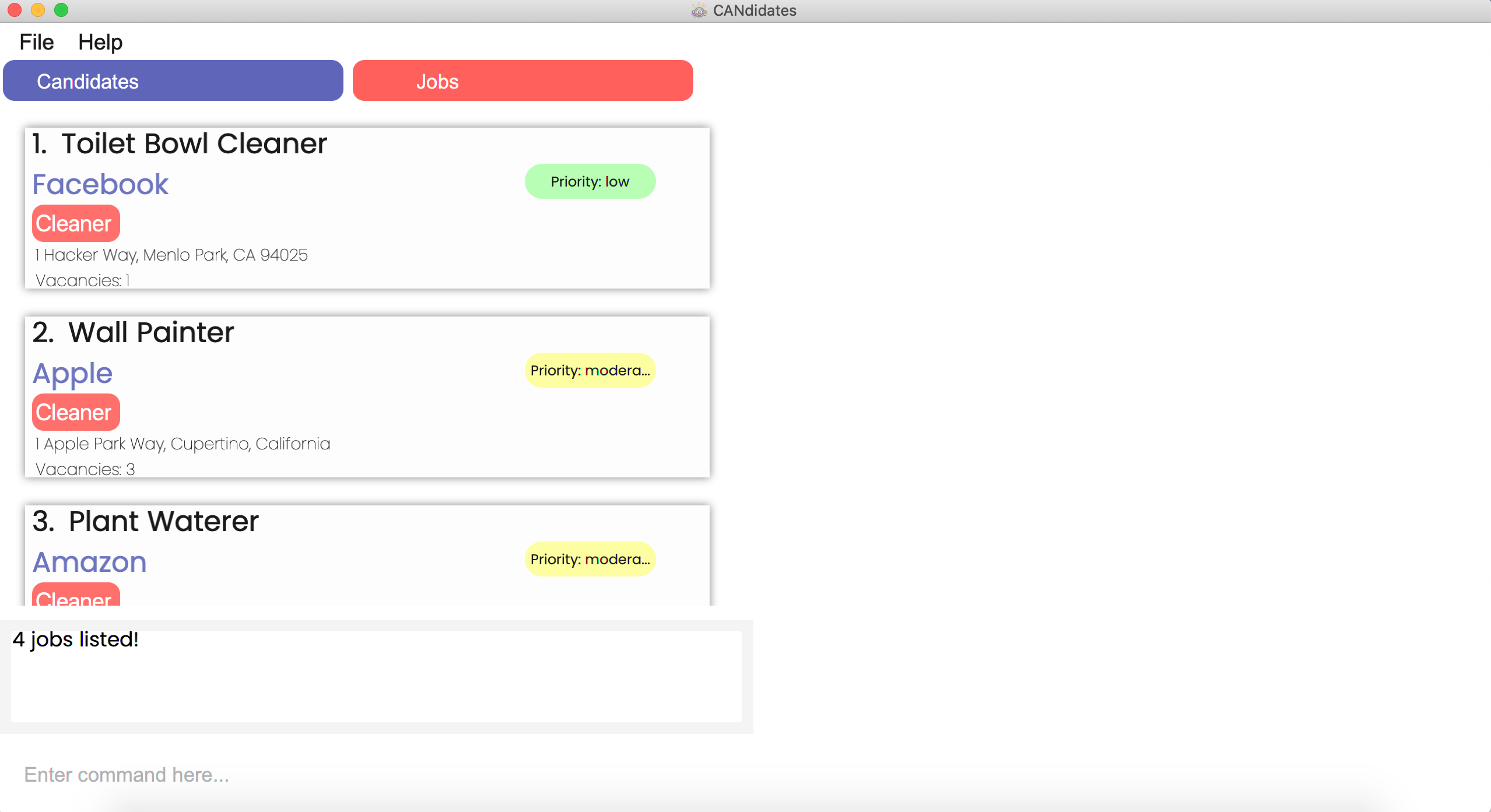Click Vacancies: 1 text

(82, 280)
